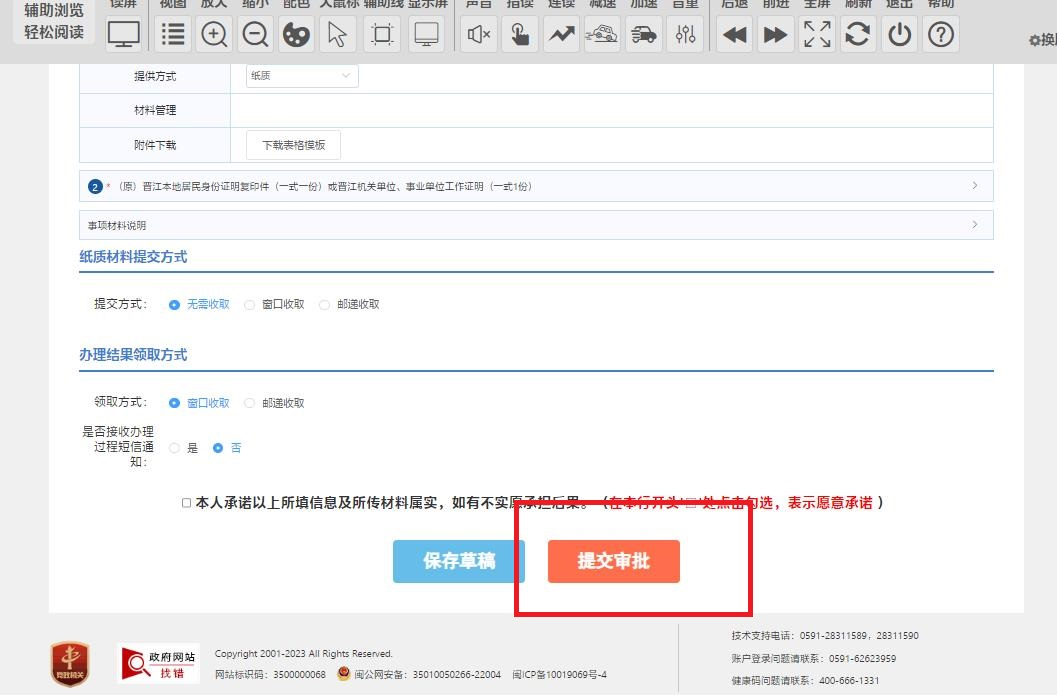Open the help (帮助) question mark icon
The height and width of the screenshot is (695, 1057).
940,35
